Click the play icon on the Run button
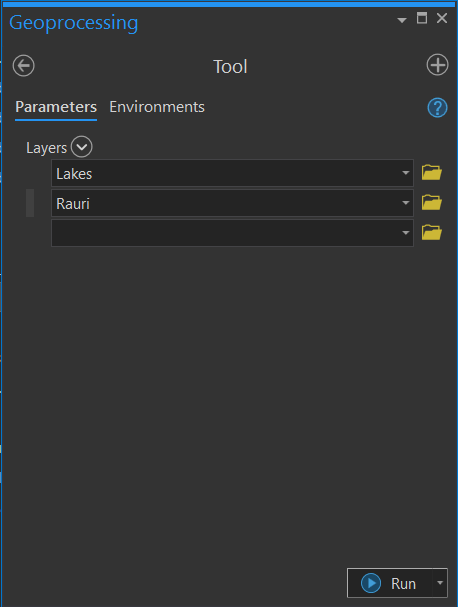Screen dimensions: 458x607 pyautogui.click(x=371, y=583)
